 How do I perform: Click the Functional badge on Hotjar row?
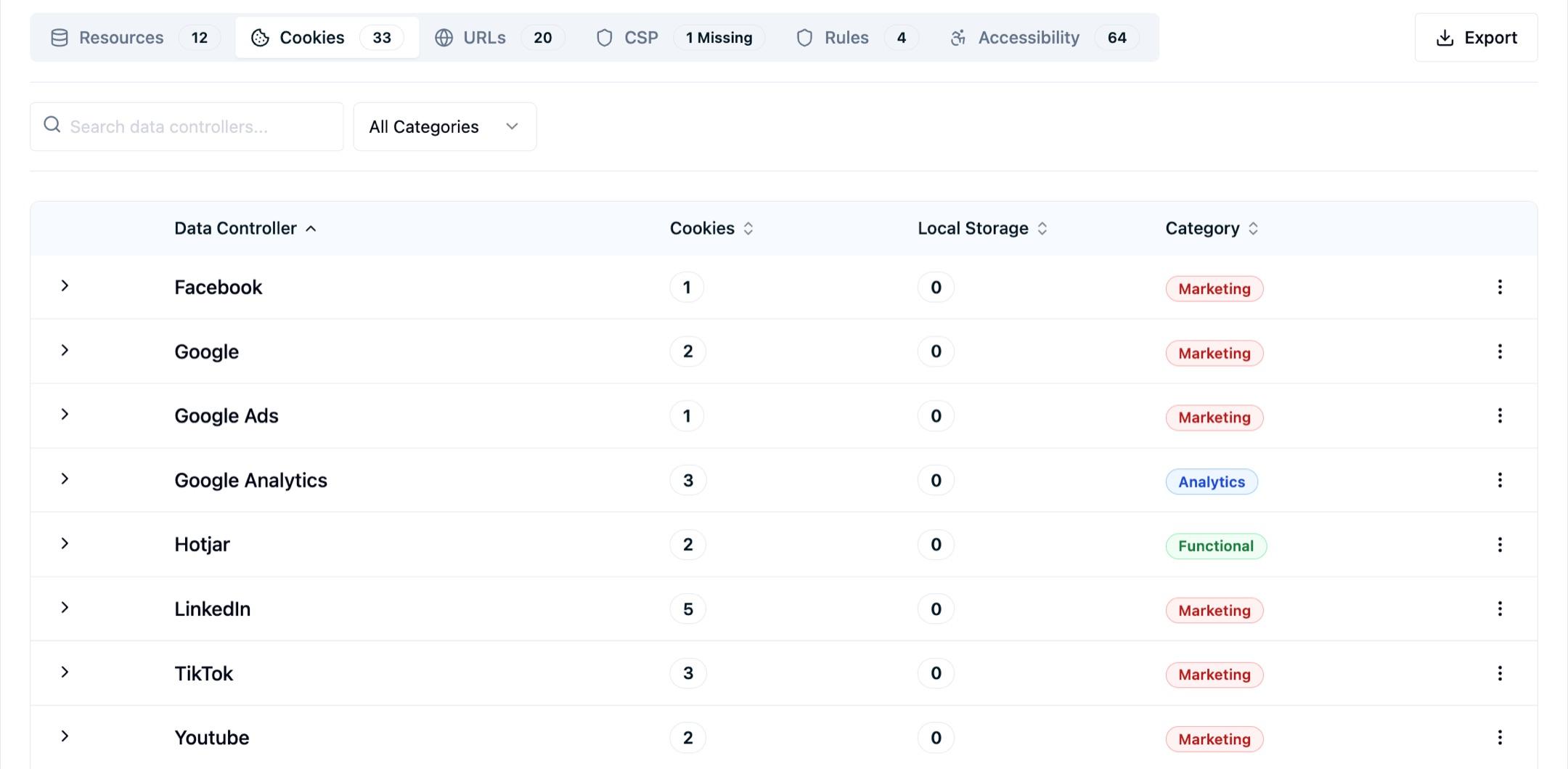tap(1216, 546)
